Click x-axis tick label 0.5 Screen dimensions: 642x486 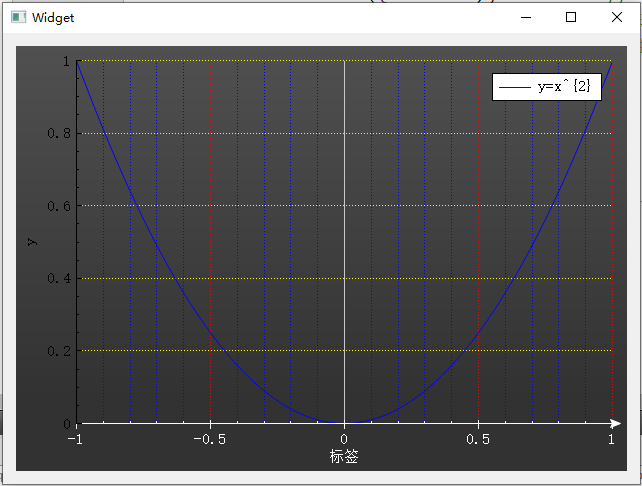pyautogui.click(x=478, y=439)
